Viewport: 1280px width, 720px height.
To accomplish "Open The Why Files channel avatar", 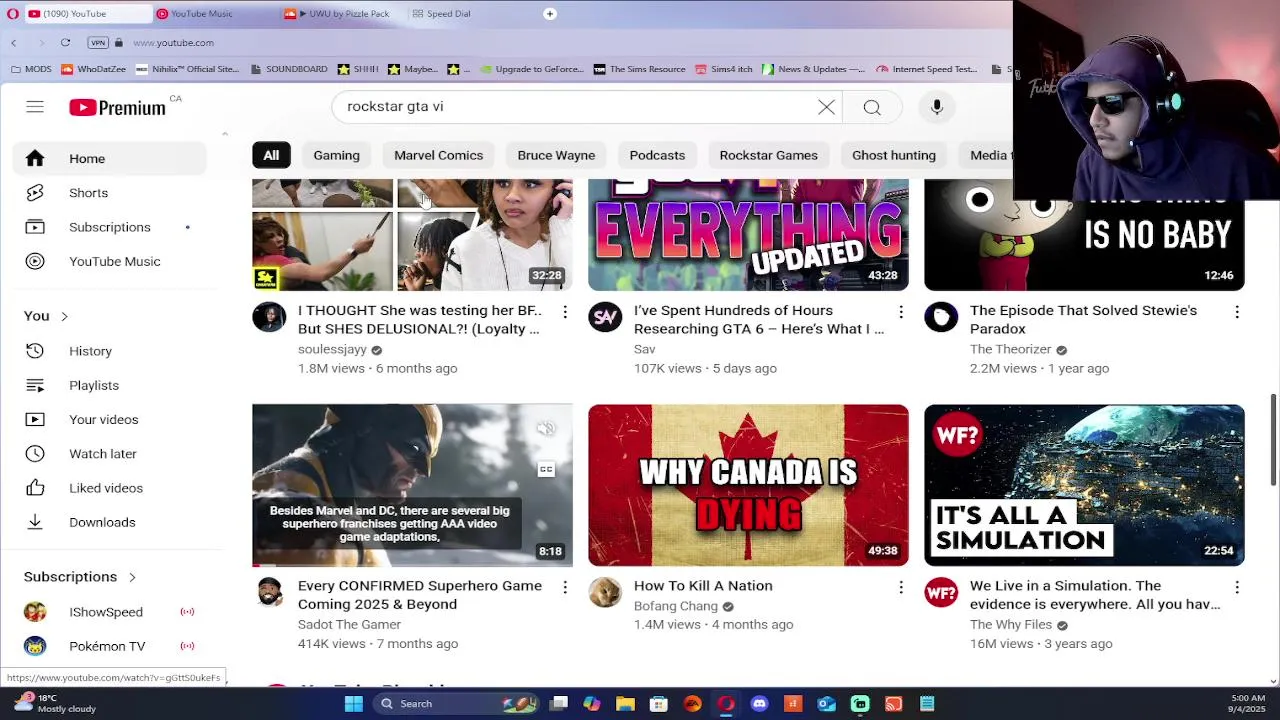I will (x=941, y=592).
